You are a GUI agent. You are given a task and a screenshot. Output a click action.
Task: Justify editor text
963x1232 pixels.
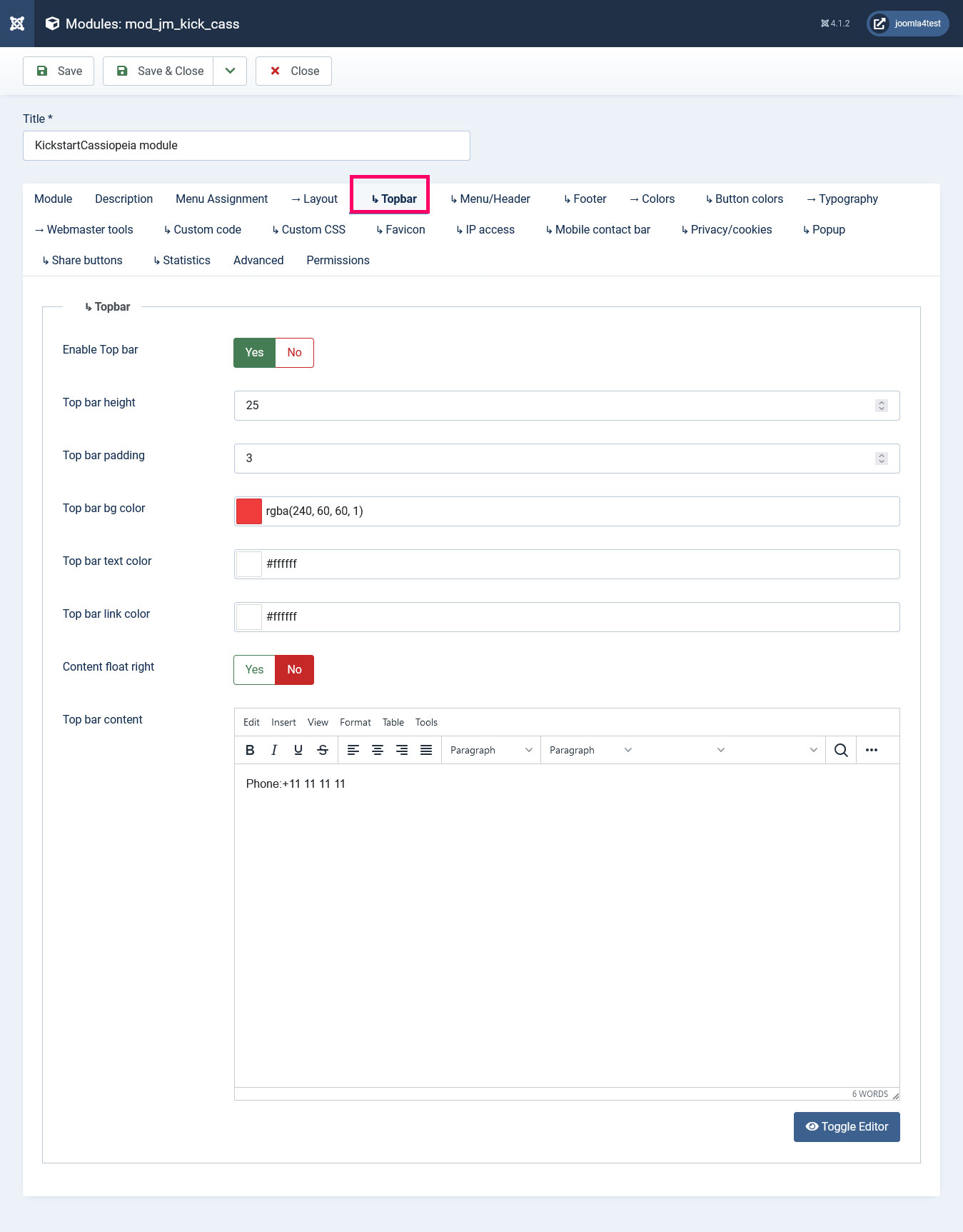[426, 750]
